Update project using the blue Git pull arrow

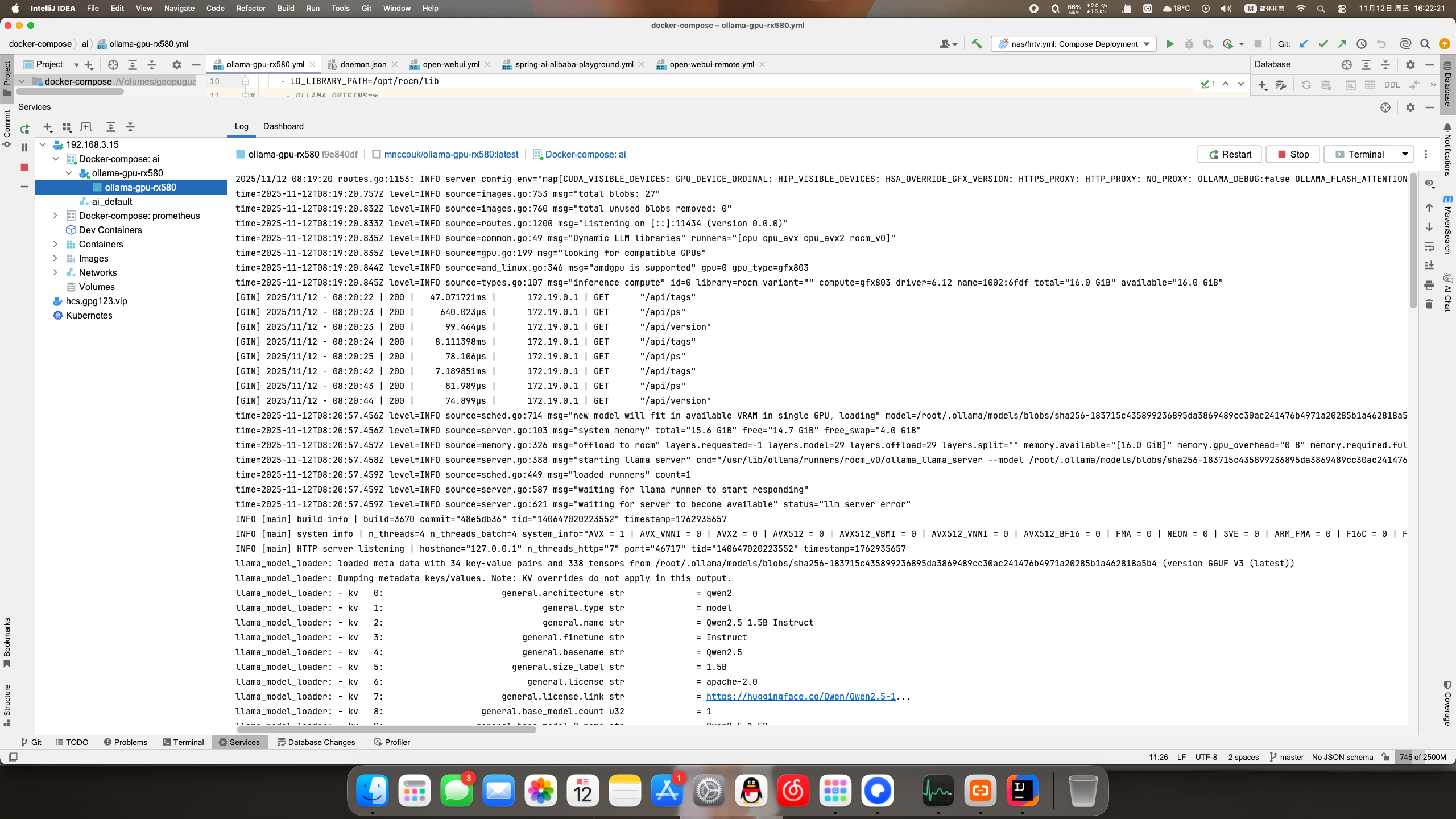click(x=1304, y=44)
